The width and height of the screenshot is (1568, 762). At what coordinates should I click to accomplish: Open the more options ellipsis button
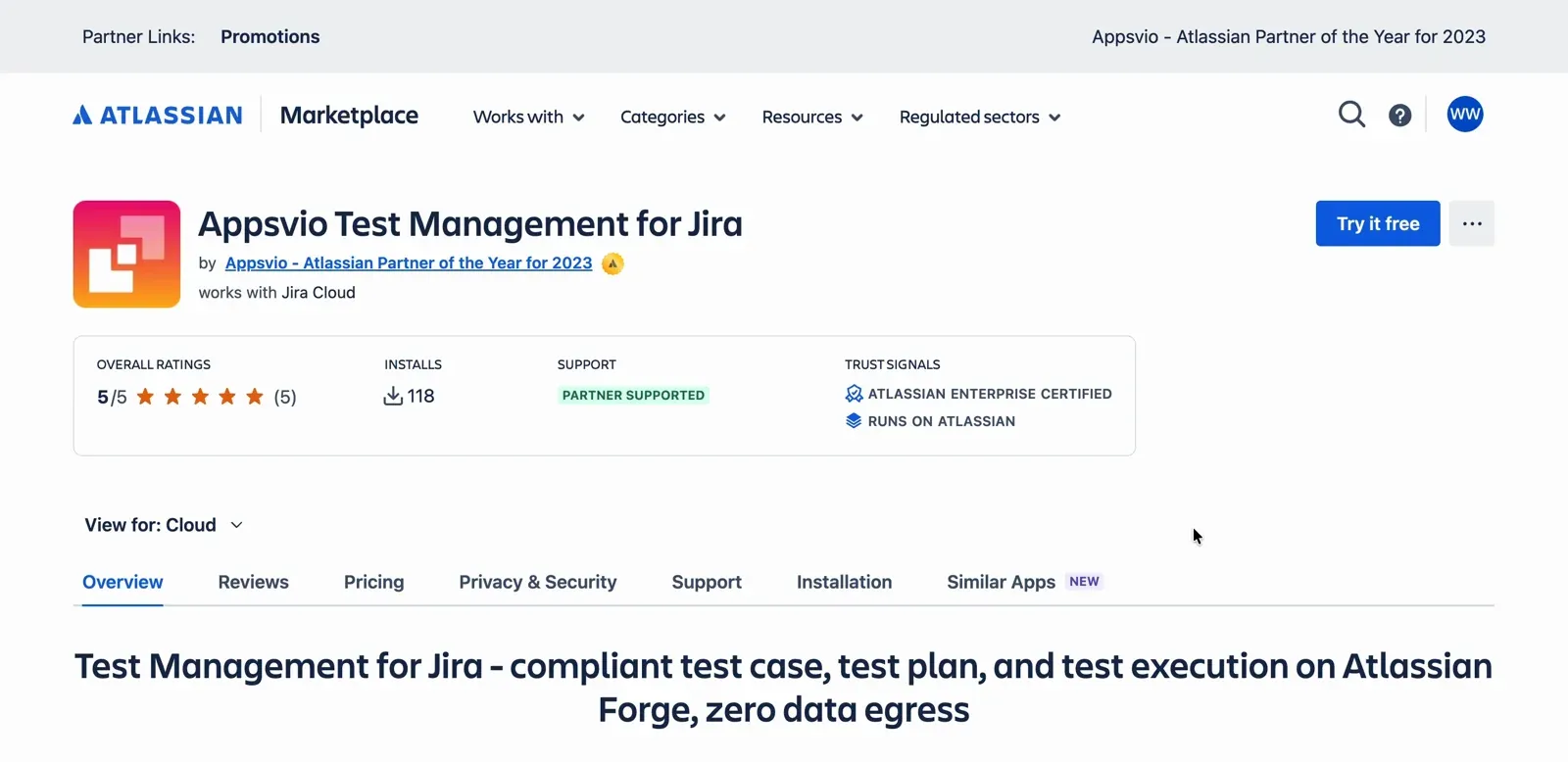tap(1472, 223)
